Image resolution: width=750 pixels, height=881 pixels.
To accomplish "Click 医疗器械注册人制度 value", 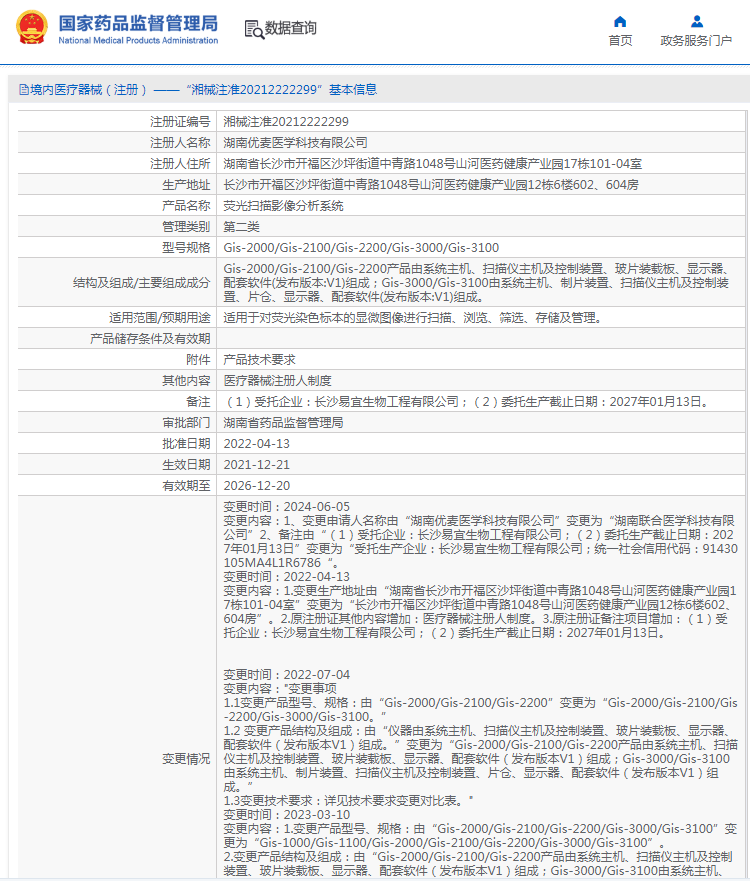I will tap(277, 381).
